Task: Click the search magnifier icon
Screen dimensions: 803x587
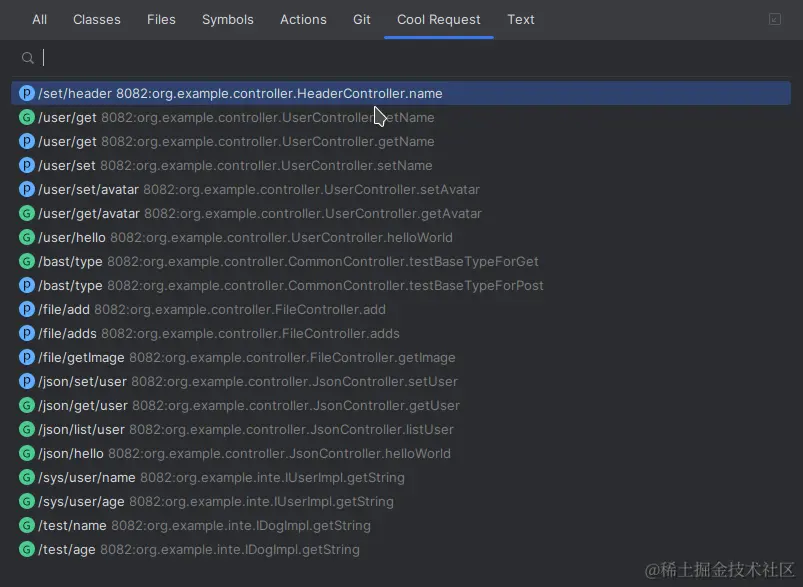Action: click(28, 58)
